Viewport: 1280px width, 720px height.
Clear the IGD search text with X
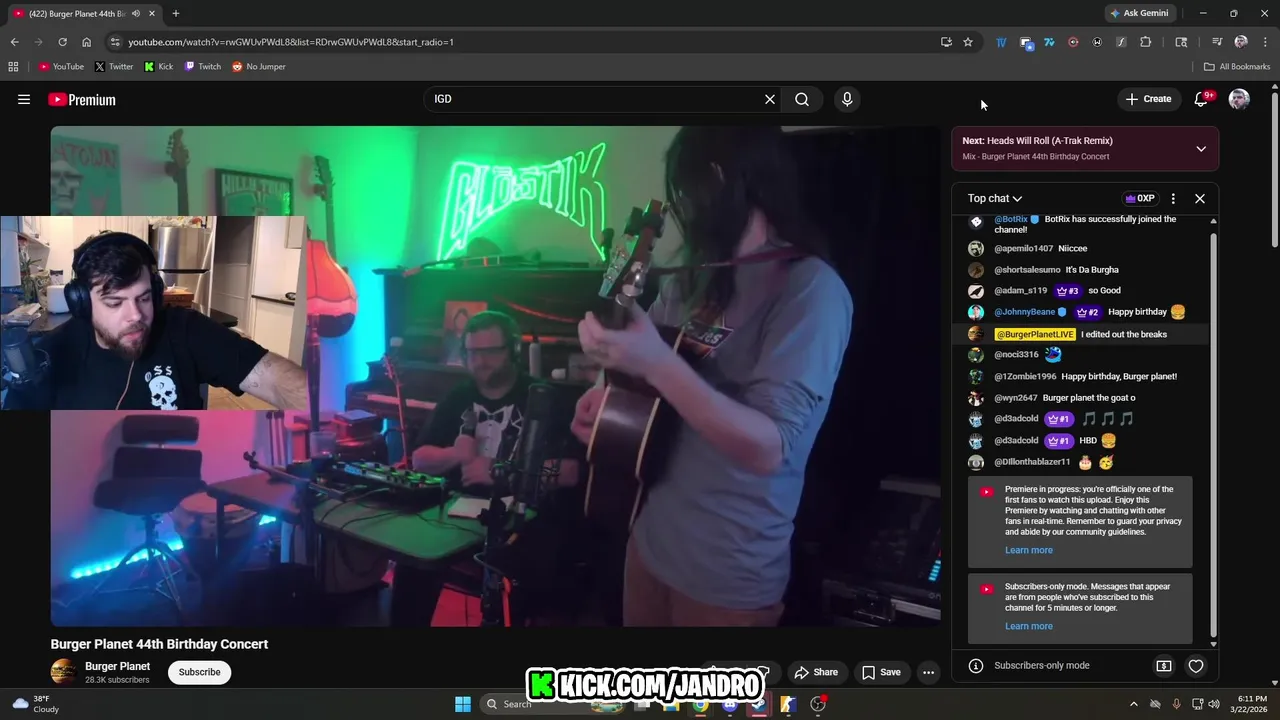tap(770, 99)
